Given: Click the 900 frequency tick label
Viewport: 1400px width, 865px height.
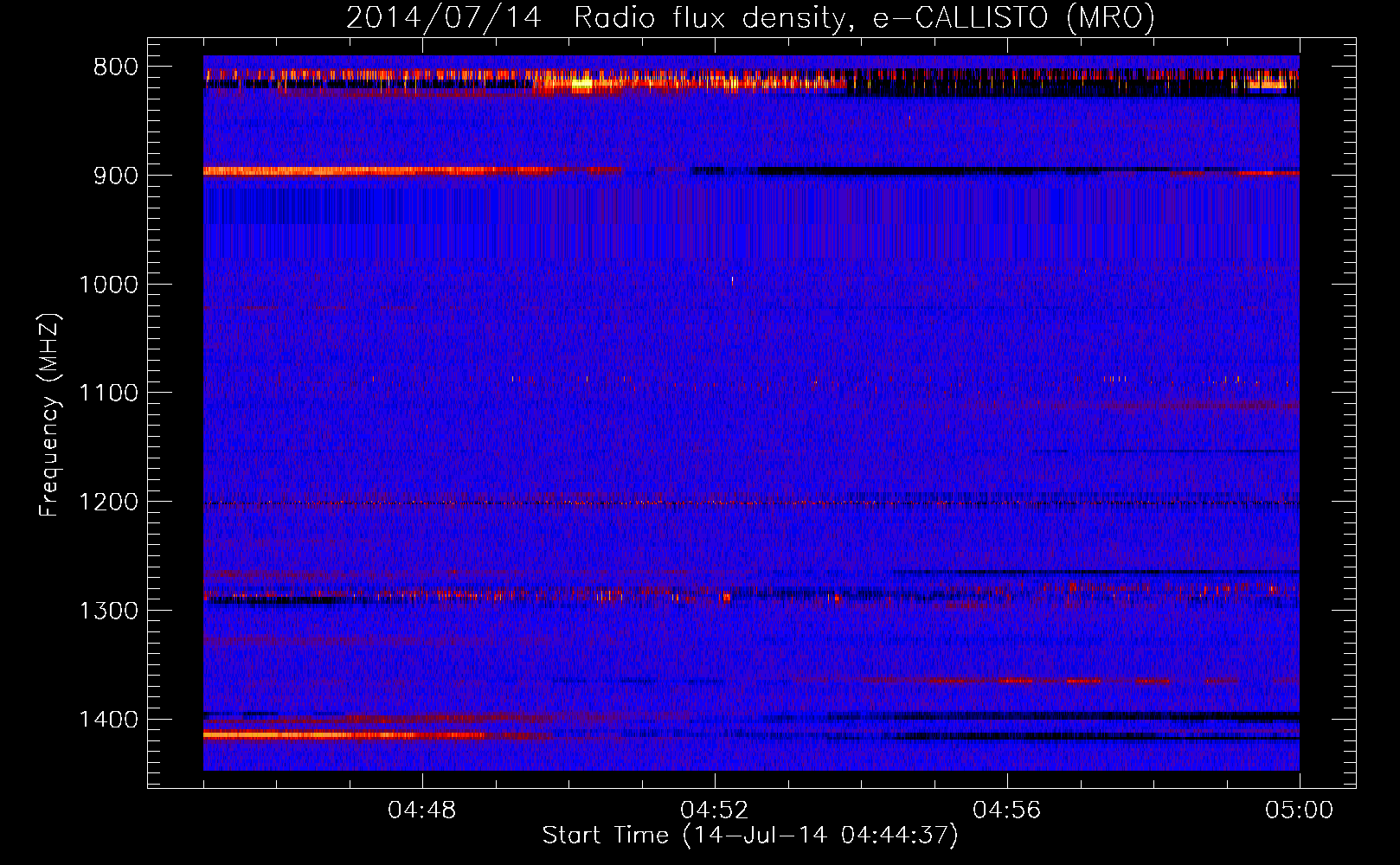Looking at the screenshot, I should coord(116,176).
